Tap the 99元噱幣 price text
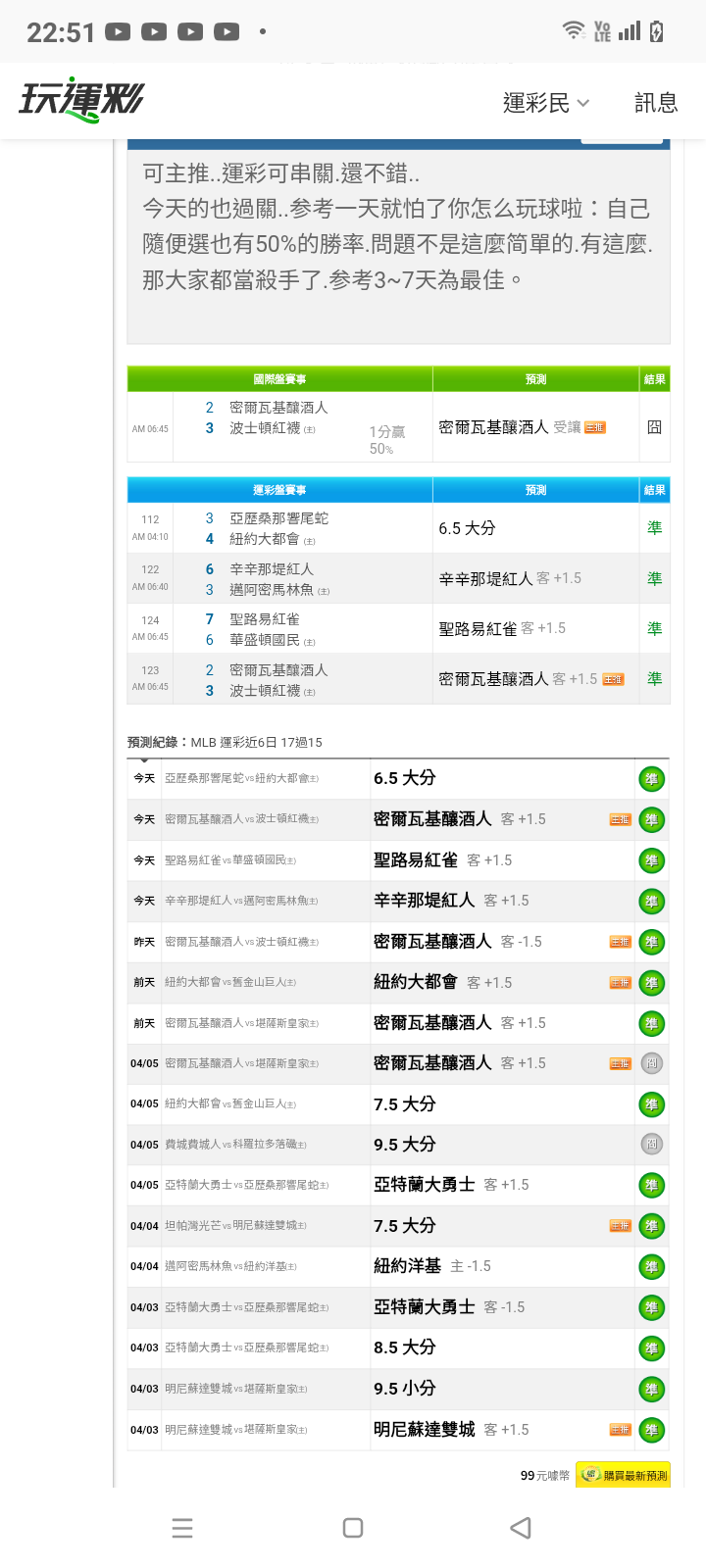The image size is (706, 1568). (x=544, y=1475)
